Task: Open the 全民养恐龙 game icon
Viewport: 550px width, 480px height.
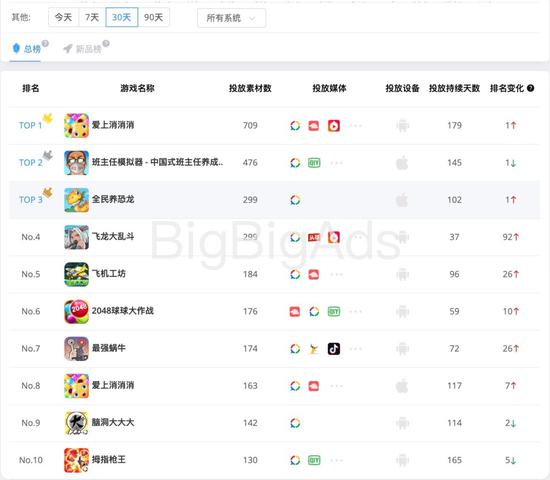Action: coord(76,200)
